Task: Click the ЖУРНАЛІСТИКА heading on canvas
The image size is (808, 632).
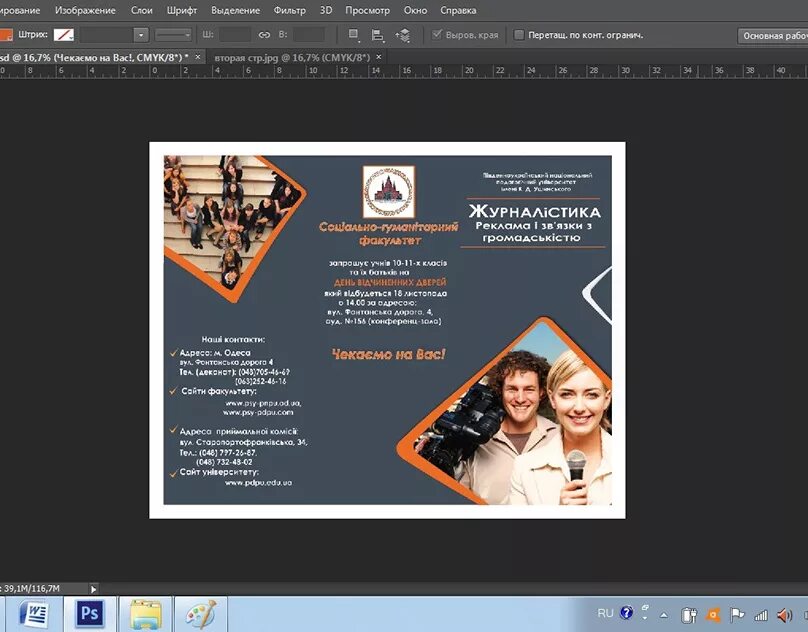Action: click(534, 212)
